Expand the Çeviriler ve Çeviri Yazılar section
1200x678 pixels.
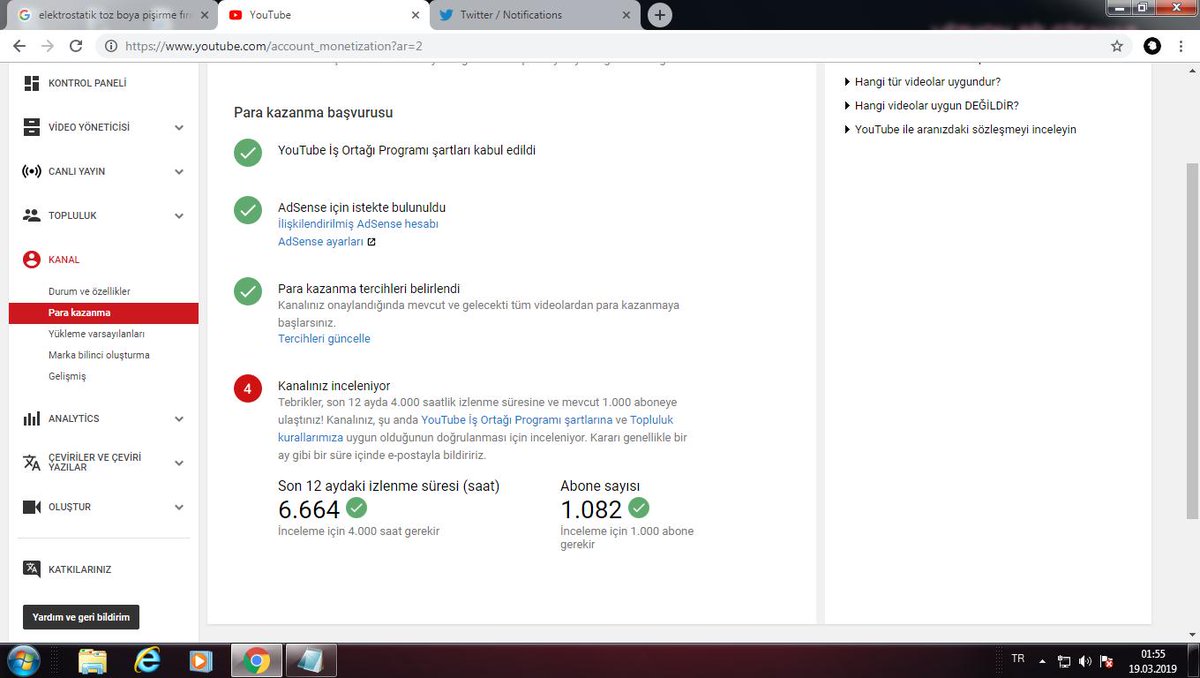179,463
